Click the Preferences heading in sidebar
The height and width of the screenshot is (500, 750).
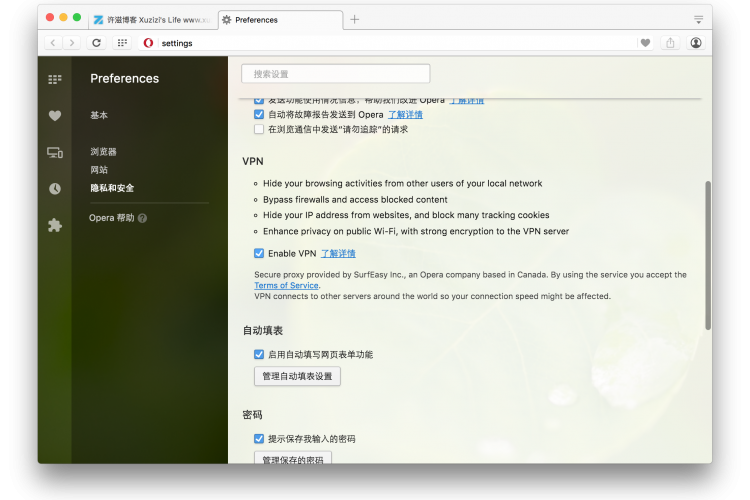click(124, 78)
